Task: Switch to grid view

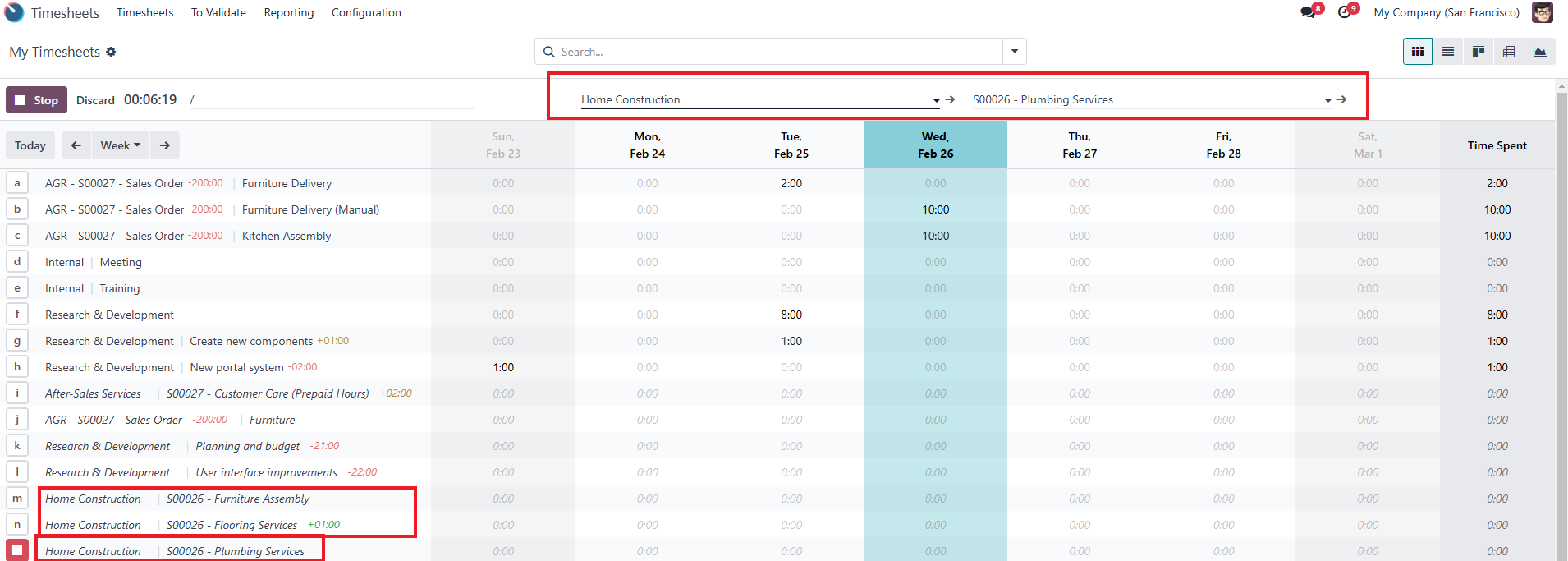Action: [1418, 52]
